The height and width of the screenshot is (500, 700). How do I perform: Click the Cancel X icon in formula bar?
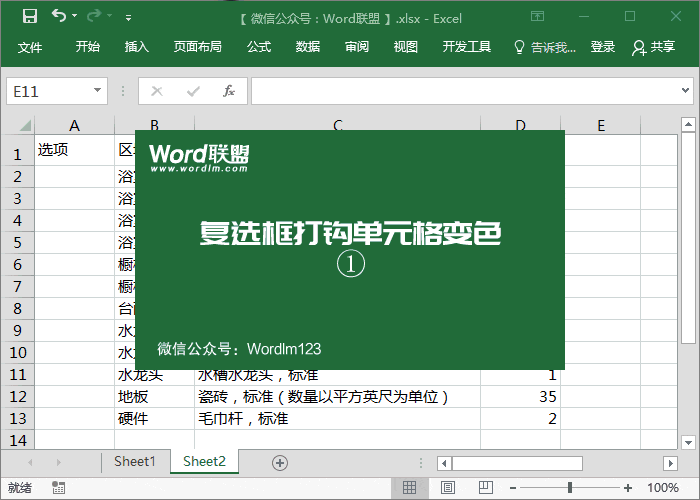[x=157, y=92]
